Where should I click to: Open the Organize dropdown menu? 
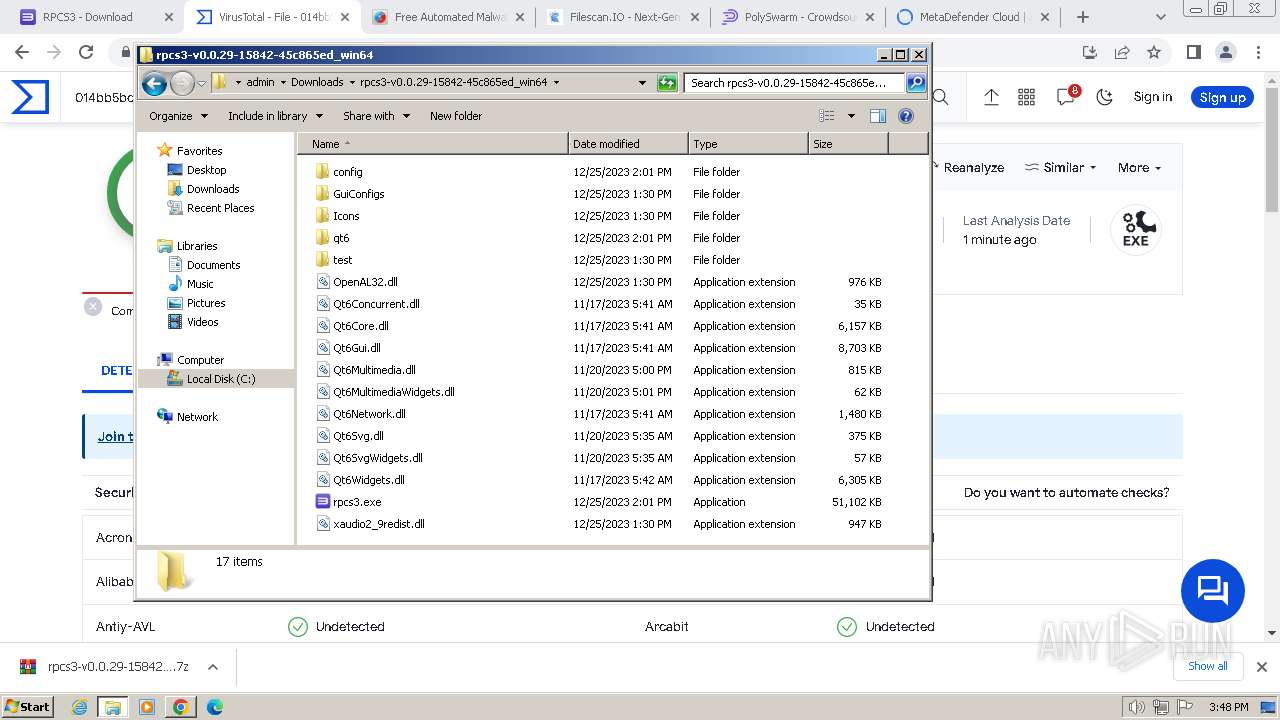point(178,116)
